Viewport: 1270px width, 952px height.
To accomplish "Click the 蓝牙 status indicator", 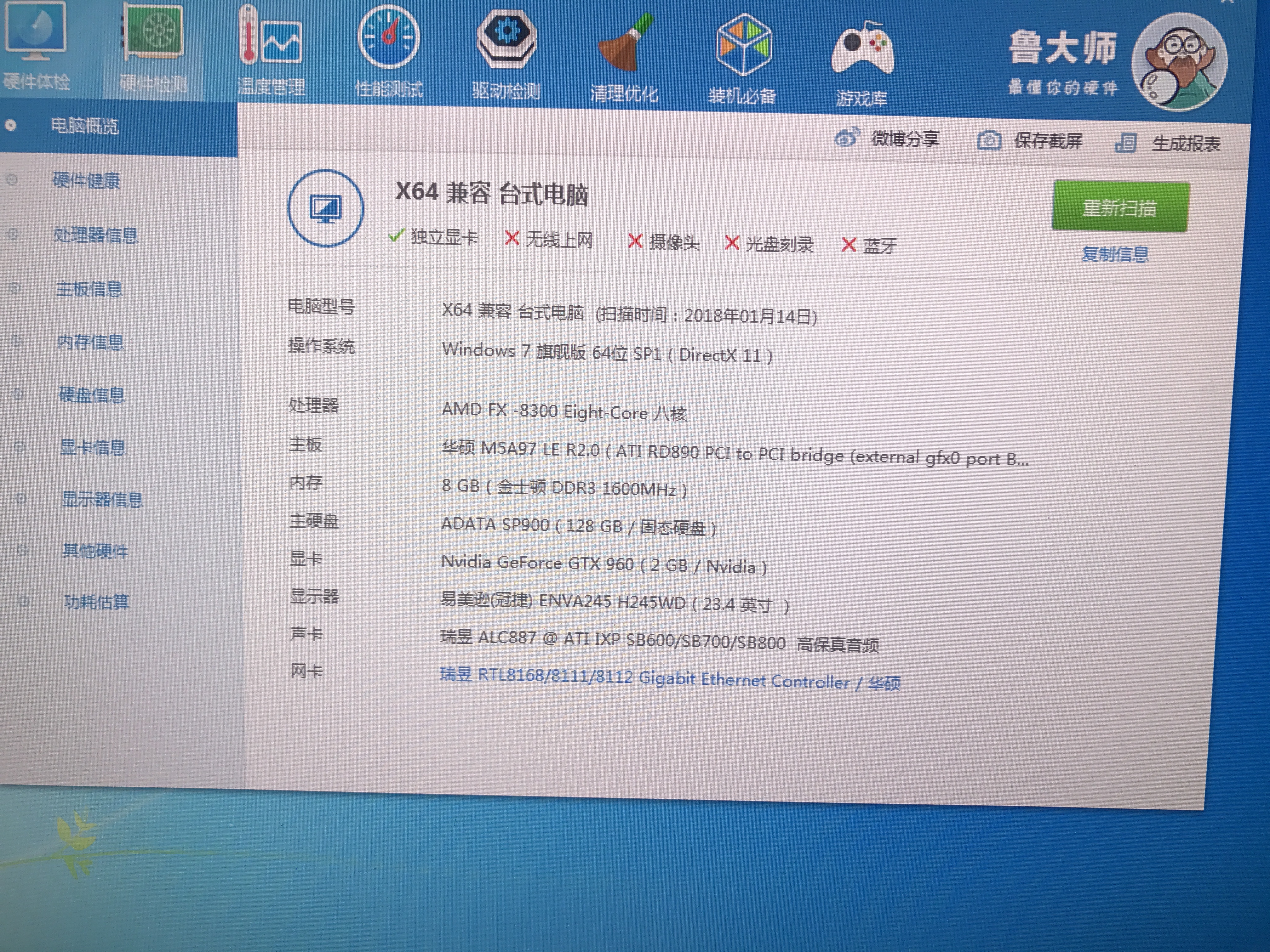I will (869, 246).
